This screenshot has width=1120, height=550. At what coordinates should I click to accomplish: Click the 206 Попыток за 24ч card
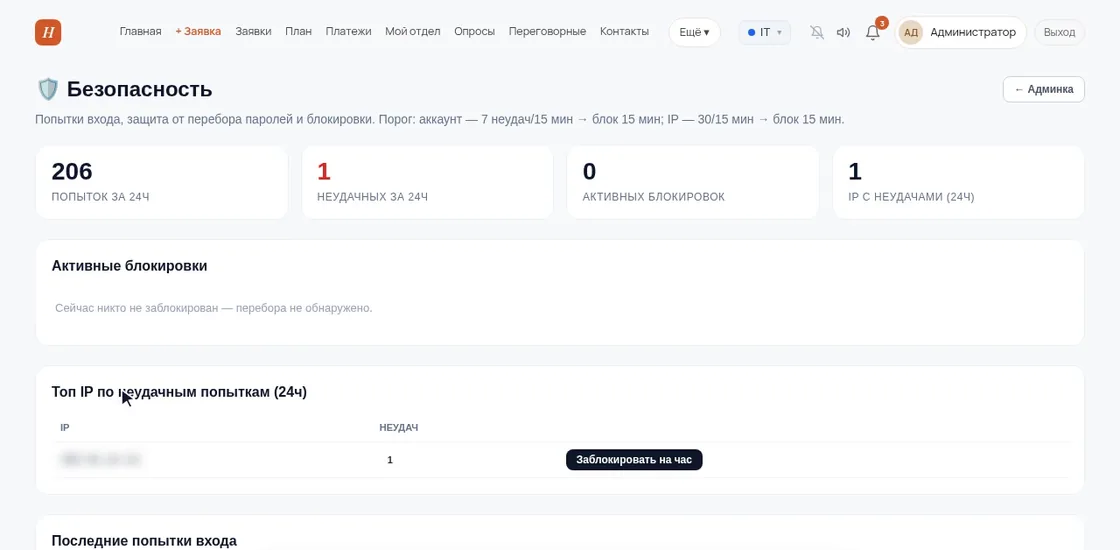tap(161, 182)
